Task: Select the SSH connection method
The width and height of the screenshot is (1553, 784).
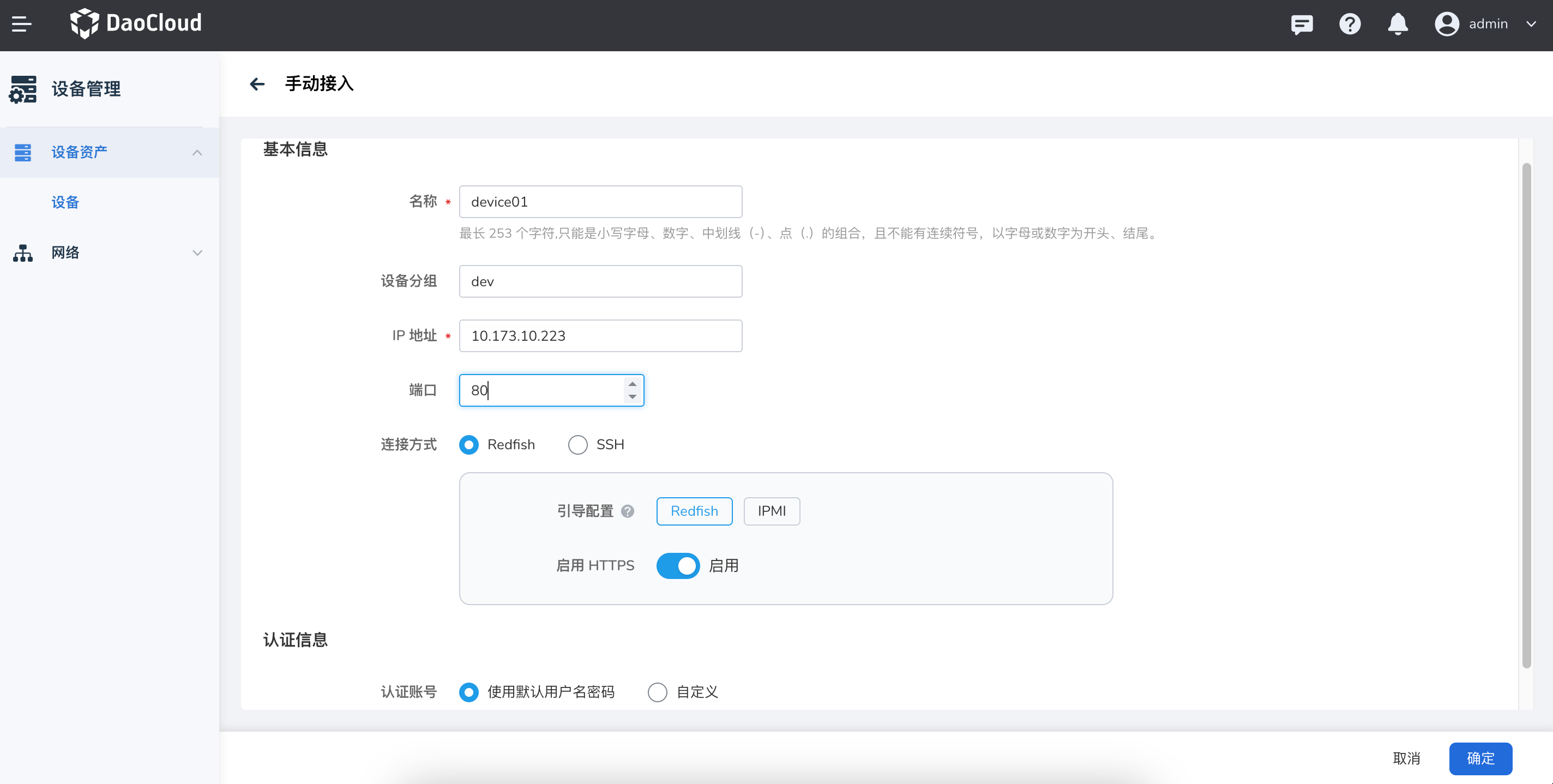Action: [x=577, y=445]
